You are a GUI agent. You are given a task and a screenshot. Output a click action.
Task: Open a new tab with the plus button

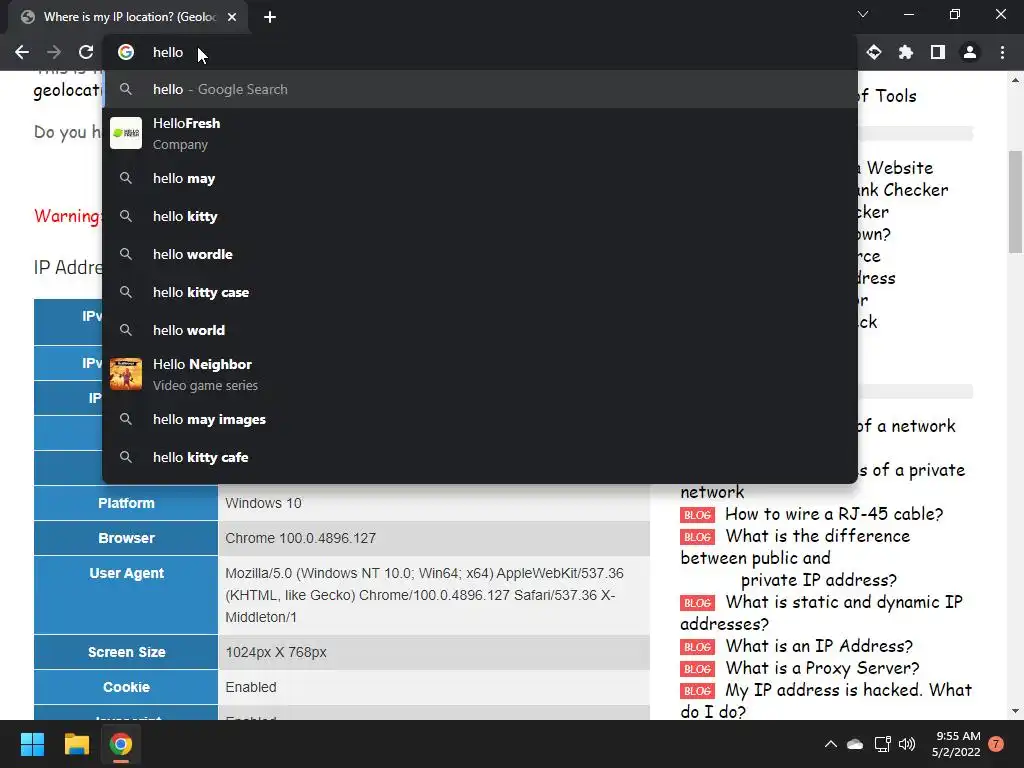[270, 17]
